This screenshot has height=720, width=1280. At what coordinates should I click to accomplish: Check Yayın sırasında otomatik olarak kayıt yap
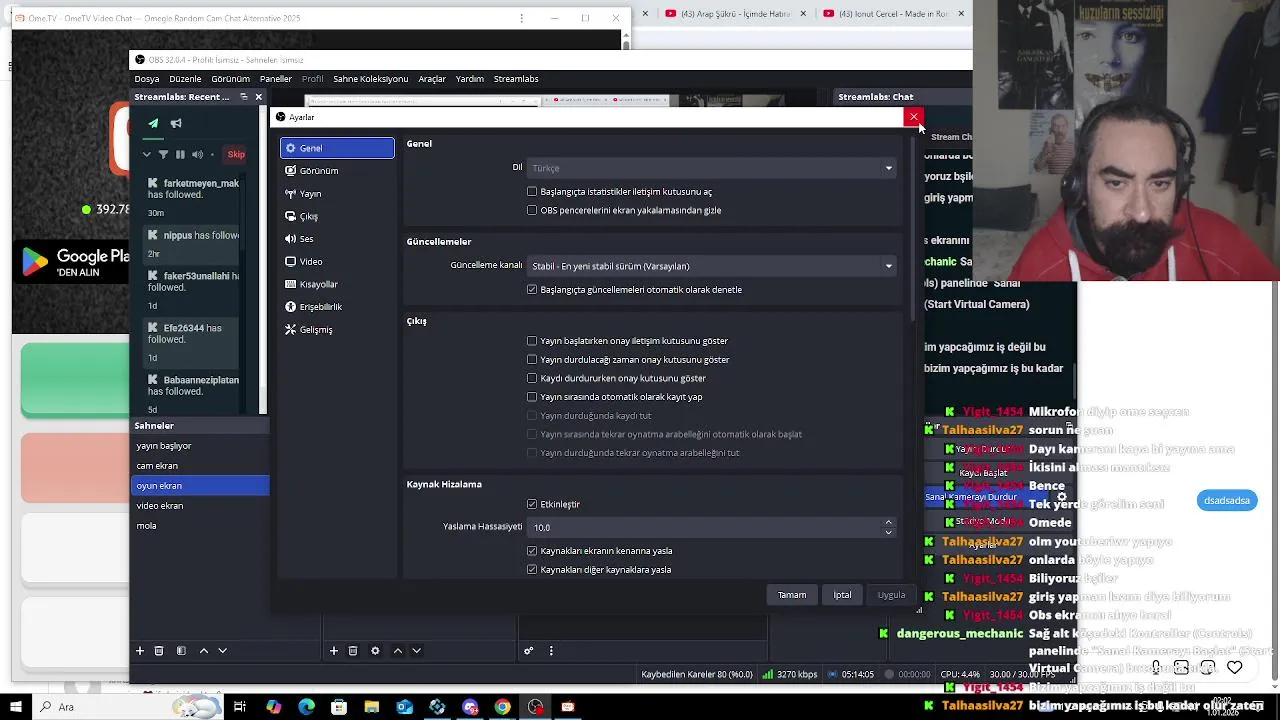[x=532, y=397]
